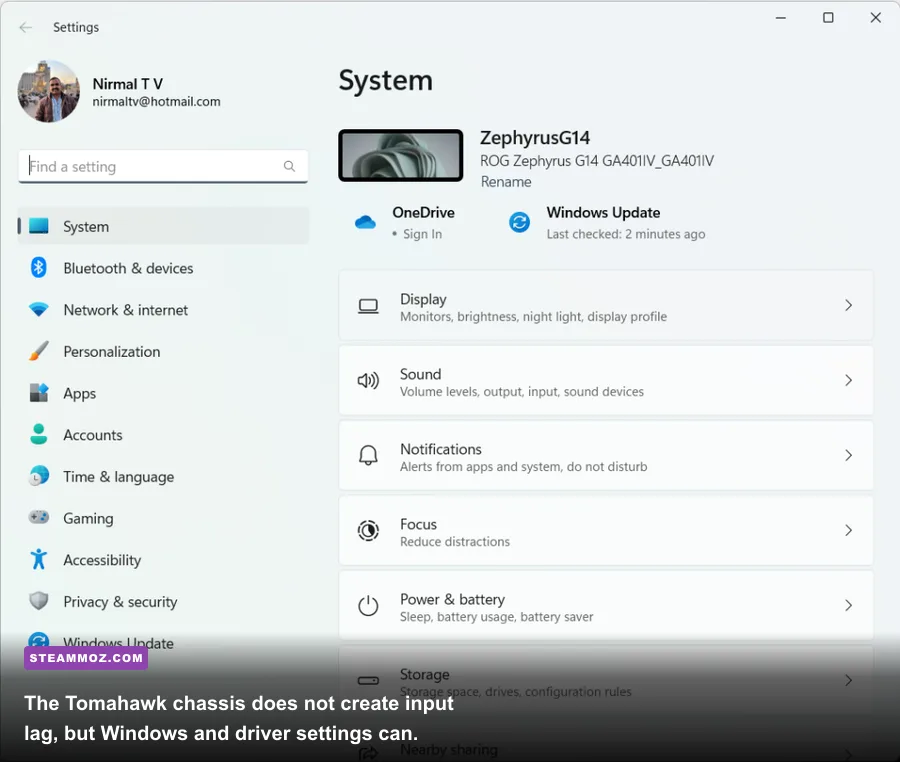Navigate to Accounts settings
This screenshot has width=900, height=762.
click(x=164, y=434)
